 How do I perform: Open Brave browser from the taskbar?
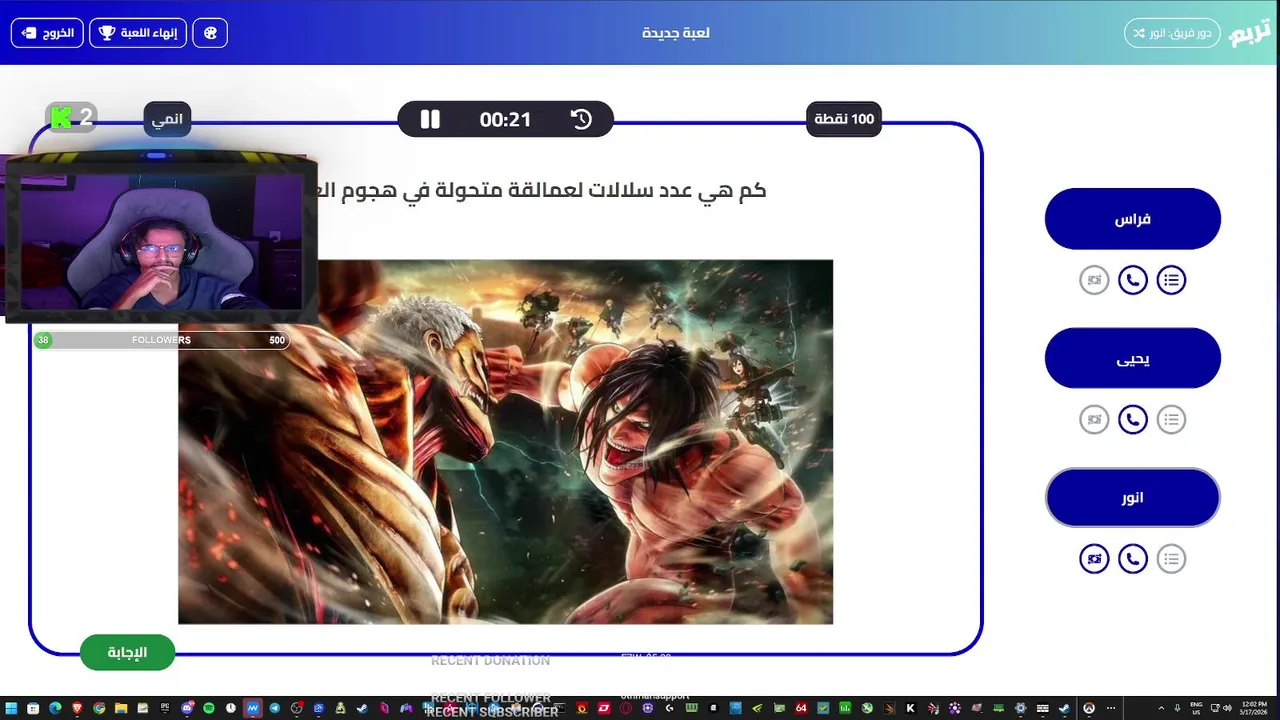click(77, 708)
